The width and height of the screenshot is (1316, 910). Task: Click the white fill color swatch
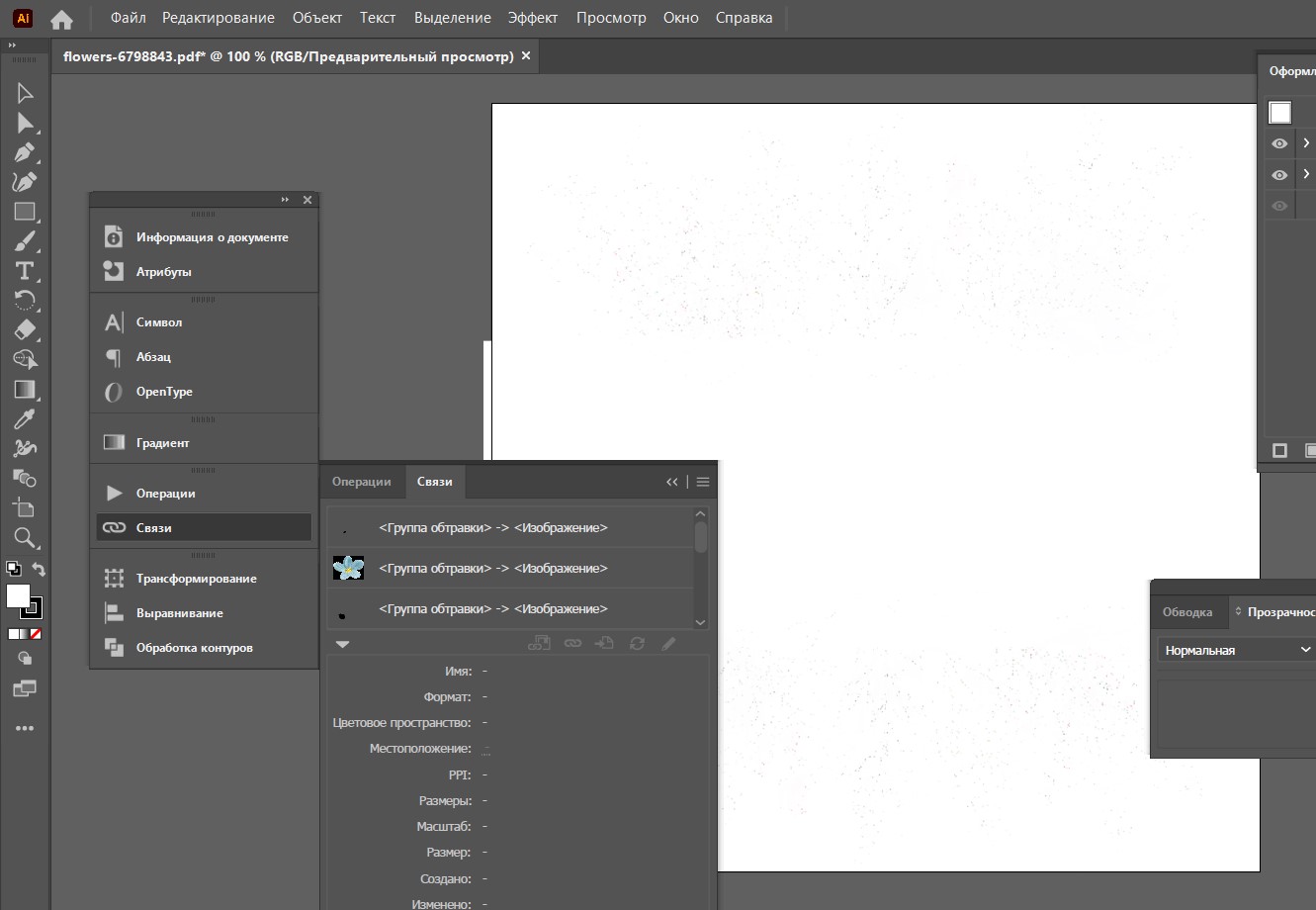(18, 595)
